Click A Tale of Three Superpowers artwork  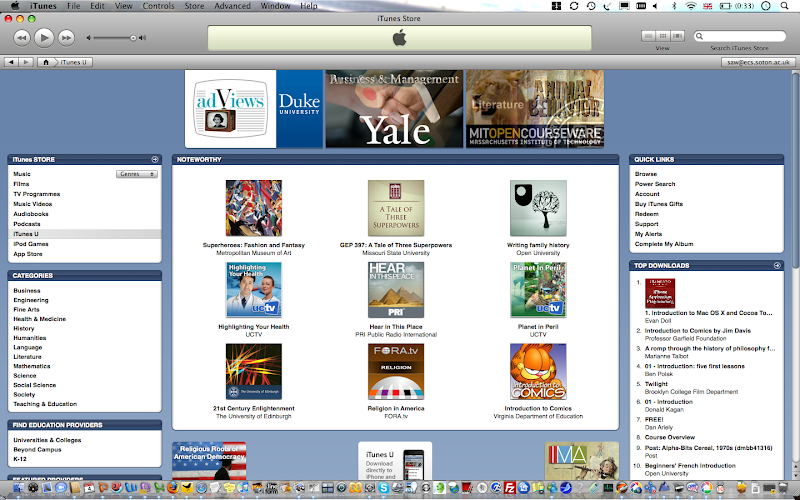(x=396, y=208)
